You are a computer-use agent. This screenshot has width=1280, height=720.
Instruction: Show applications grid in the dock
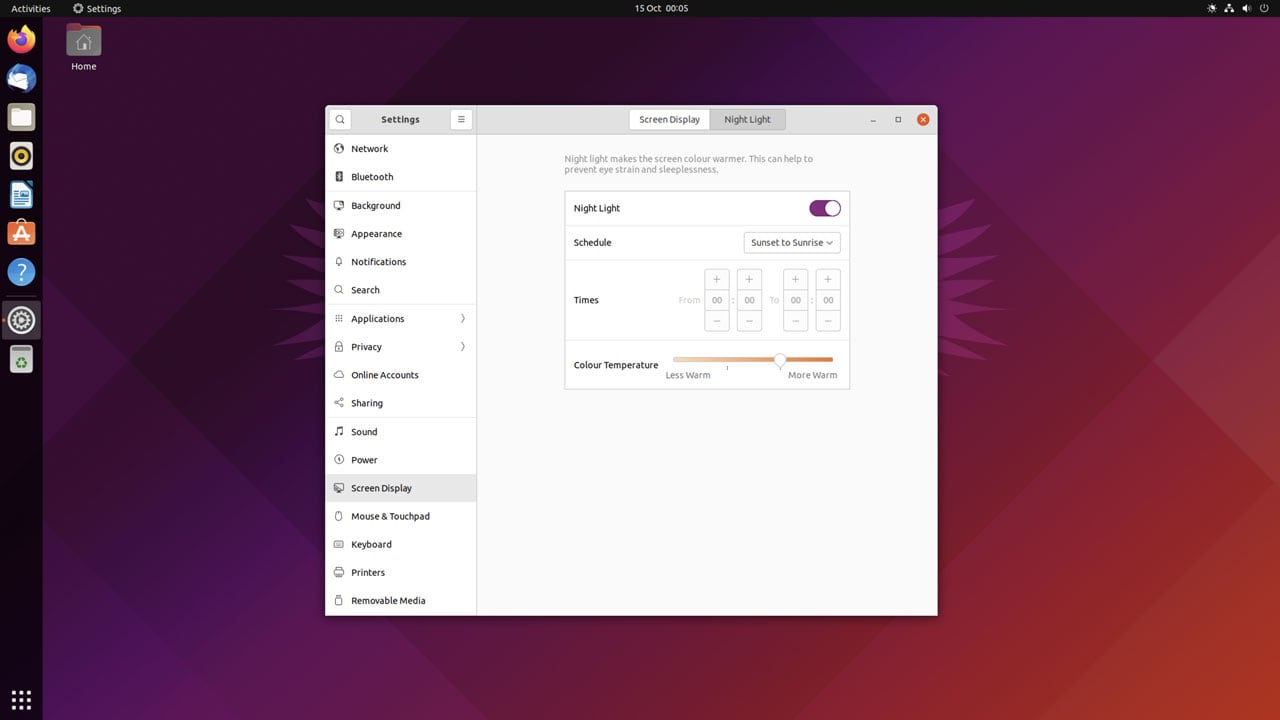pos(21,699)
